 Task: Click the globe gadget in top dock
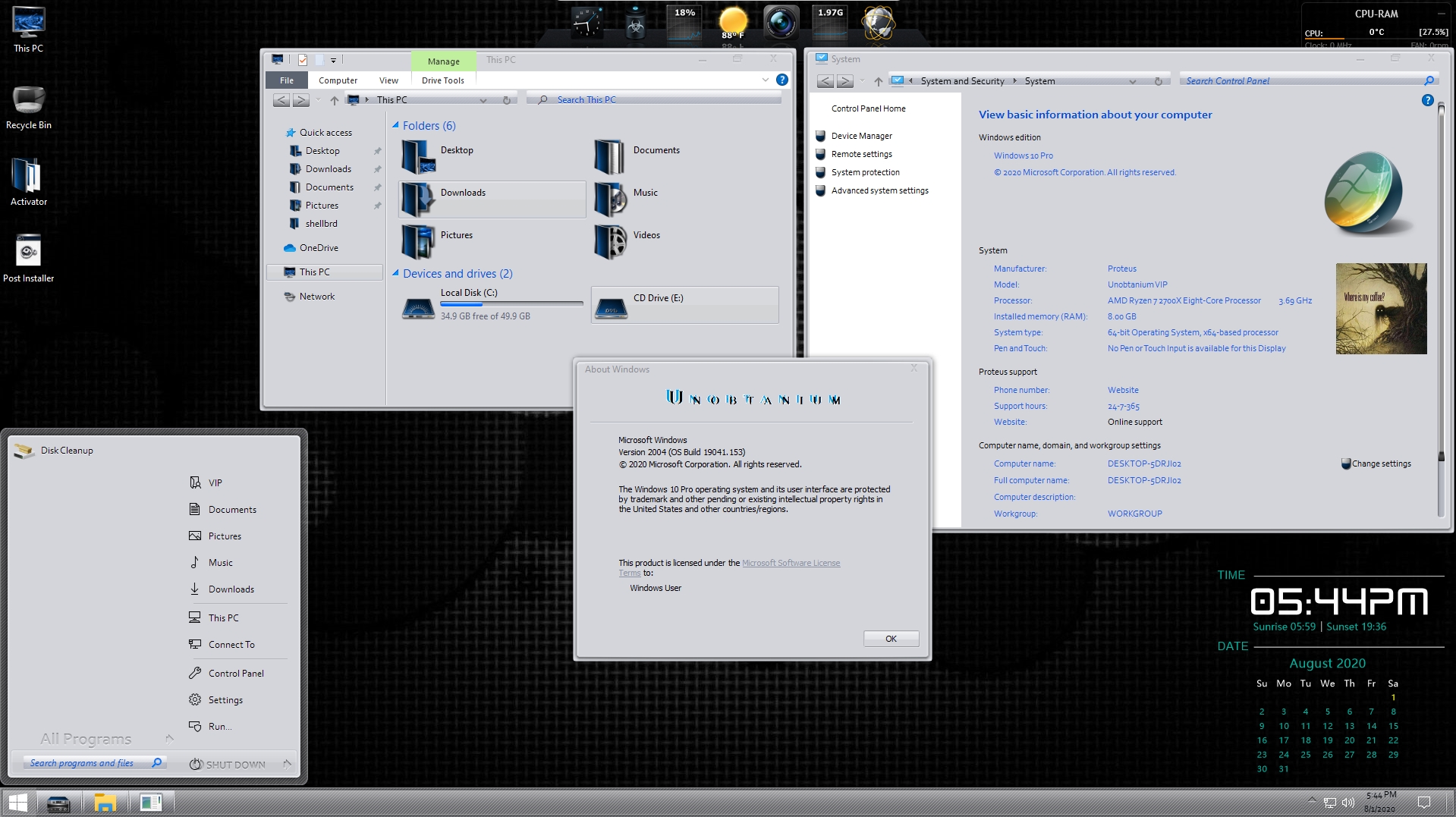(878, 23)
